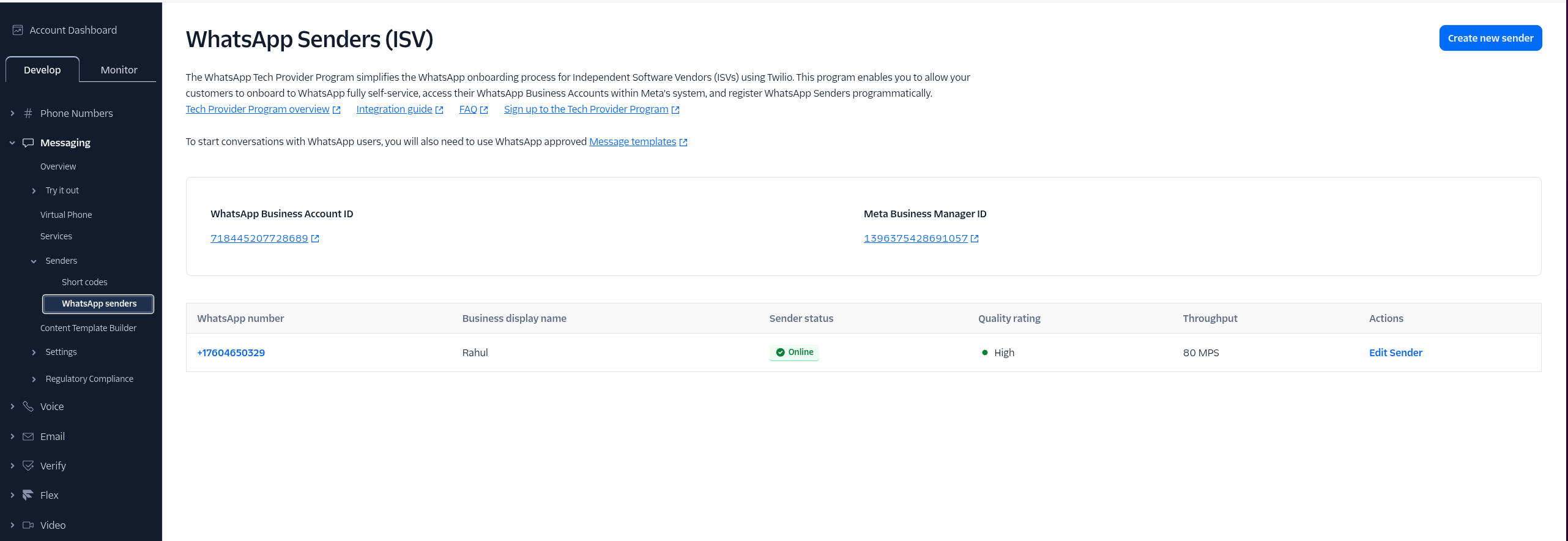The height and width of the screenshot is (541, 1568).
Task: Switch to the Monitor tab
Action: click(119, 70)
